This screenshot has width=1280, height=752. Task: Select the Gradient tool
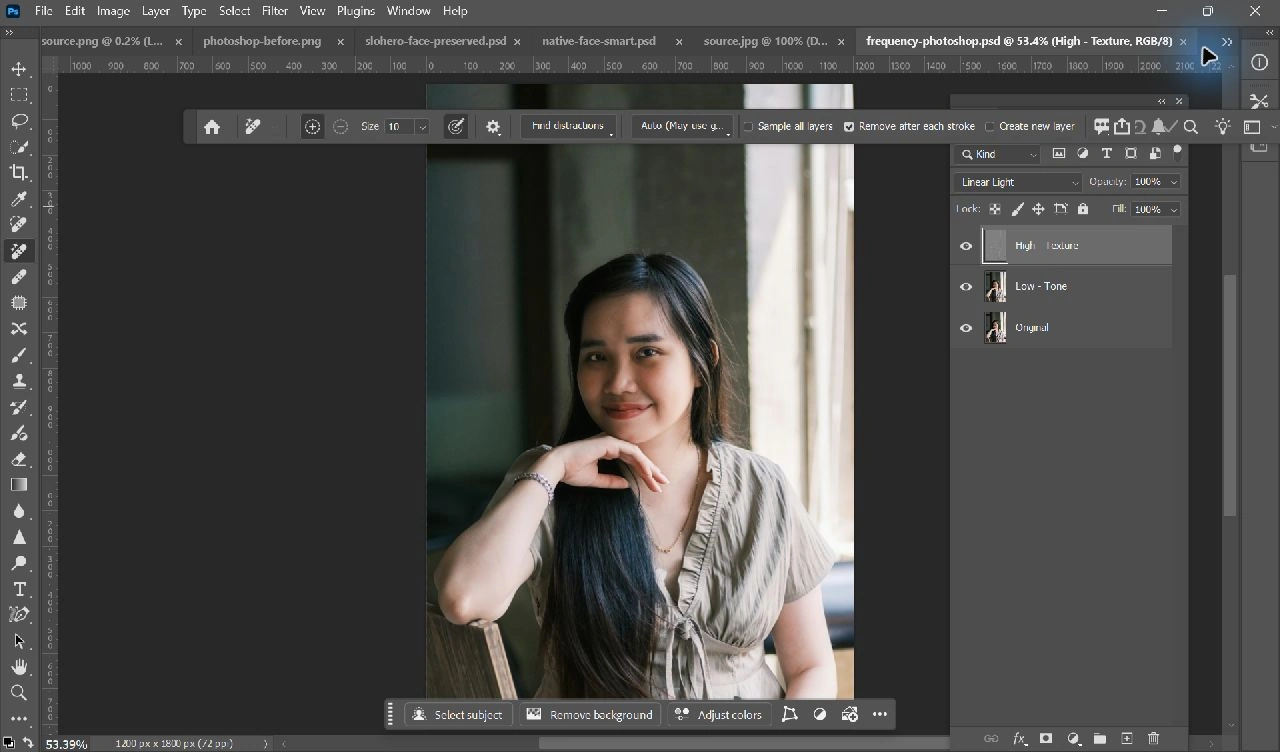click(19, 485)
